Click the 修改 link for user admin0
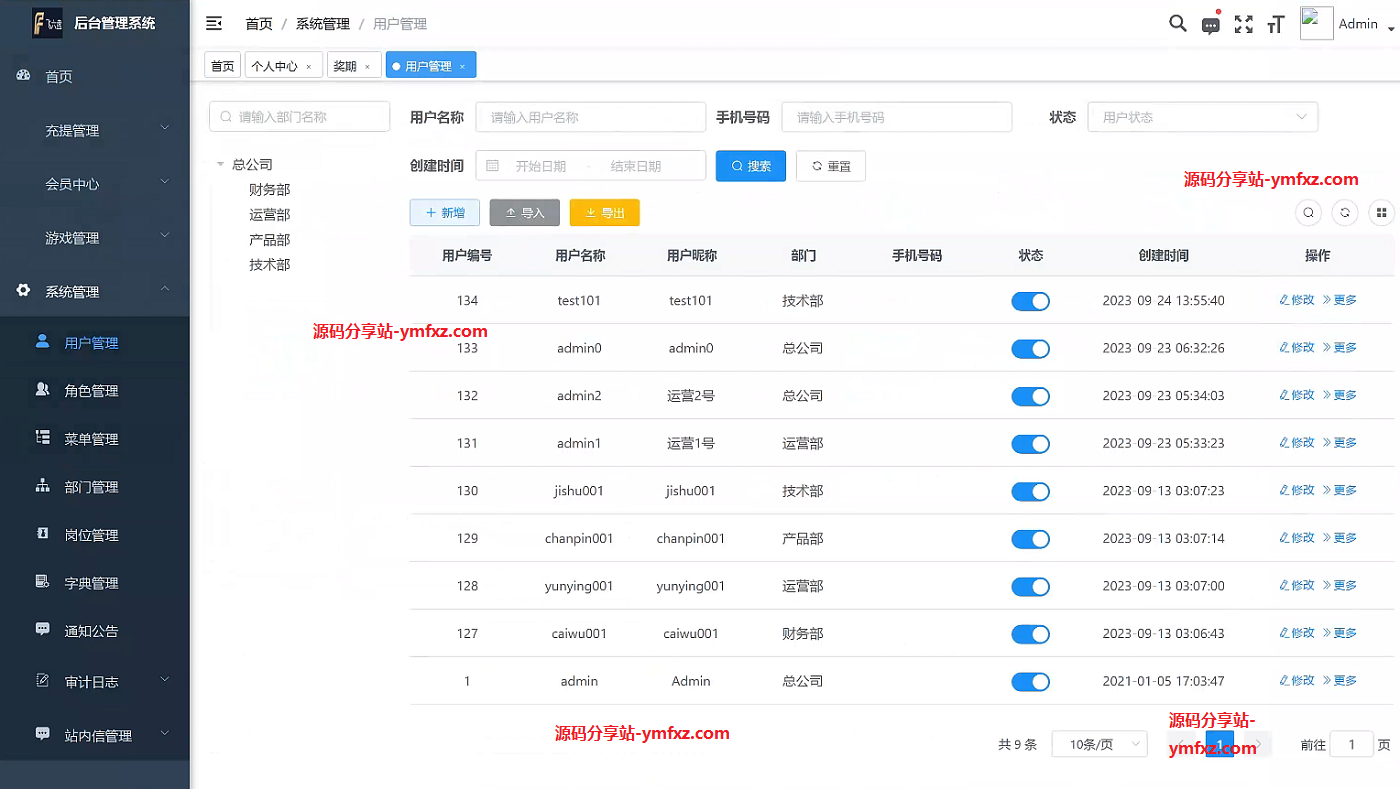This screenshot has height=789, width=1400. point(1297,348)
